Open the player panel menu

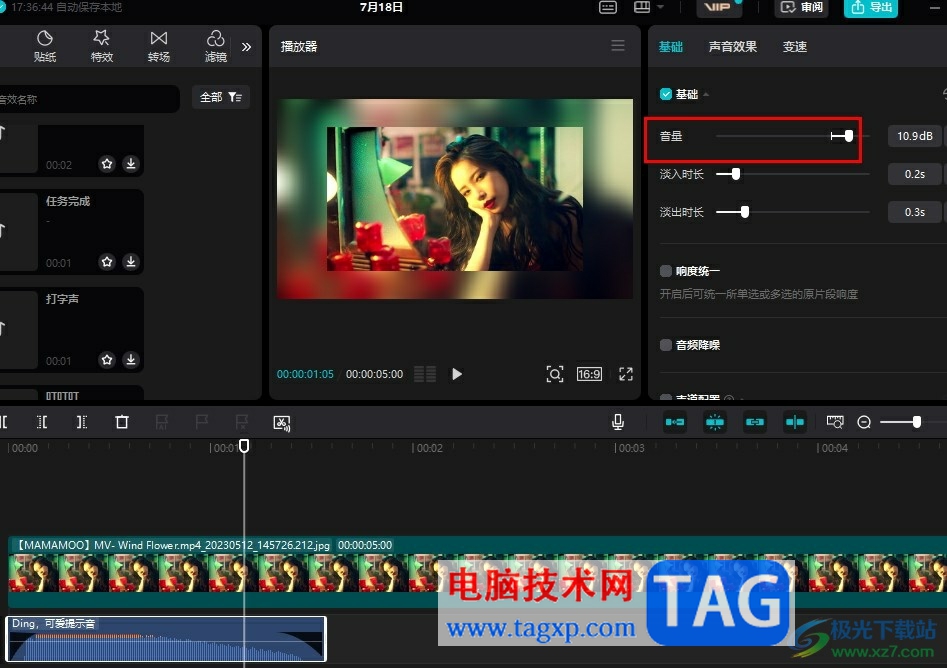[618, 46]
